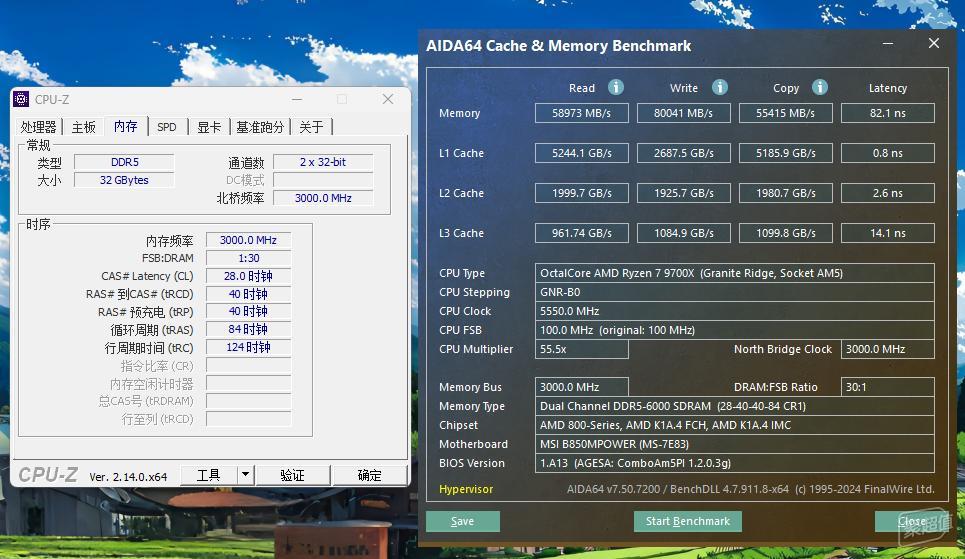The image size is (965, 559).
Task: Click the L1 Cache Latency value 0.8 ns
Action: pos(887,153)
